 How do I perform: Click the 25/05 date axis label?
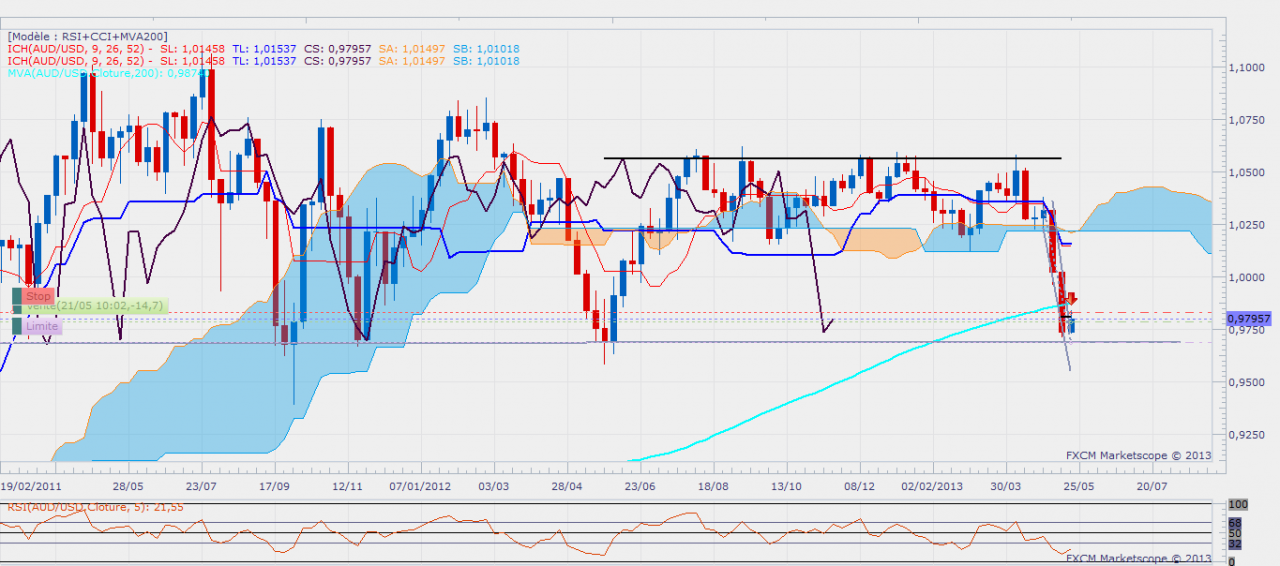(1078, 485)
